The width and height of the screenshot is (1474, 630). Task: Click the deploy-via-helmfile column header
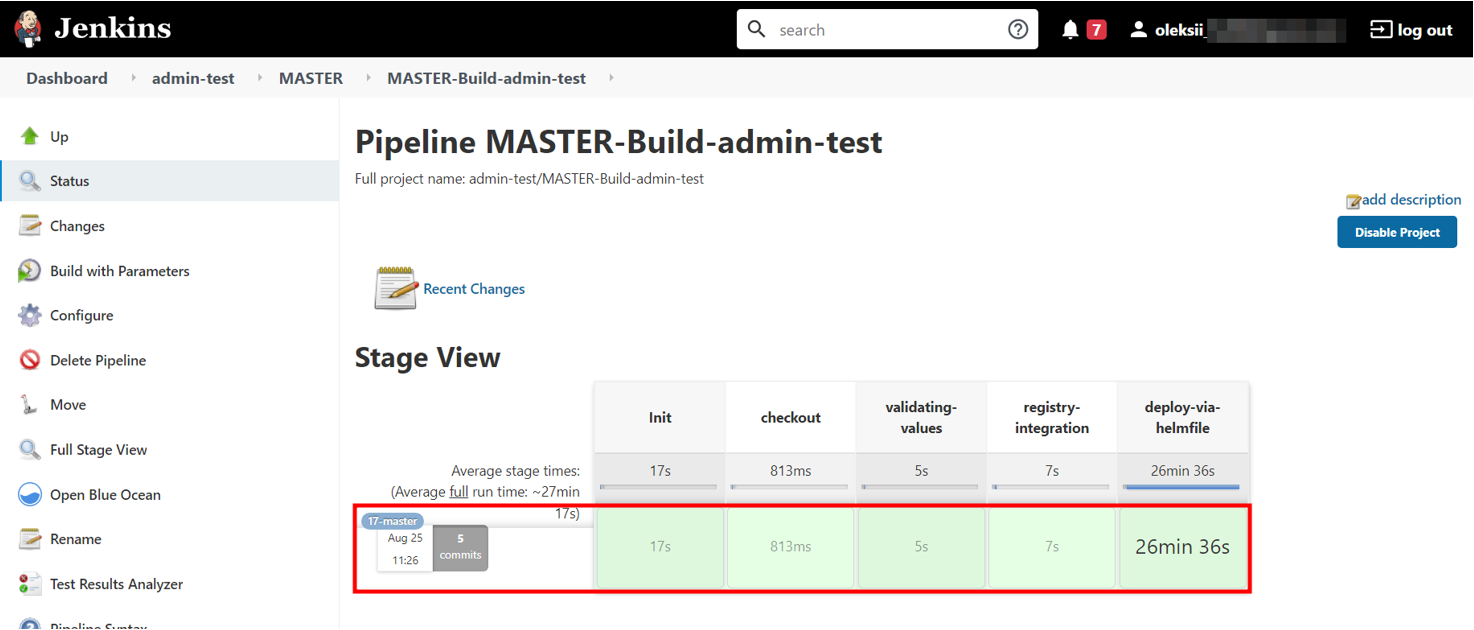pyautogui.click(x=1183, y=417)
